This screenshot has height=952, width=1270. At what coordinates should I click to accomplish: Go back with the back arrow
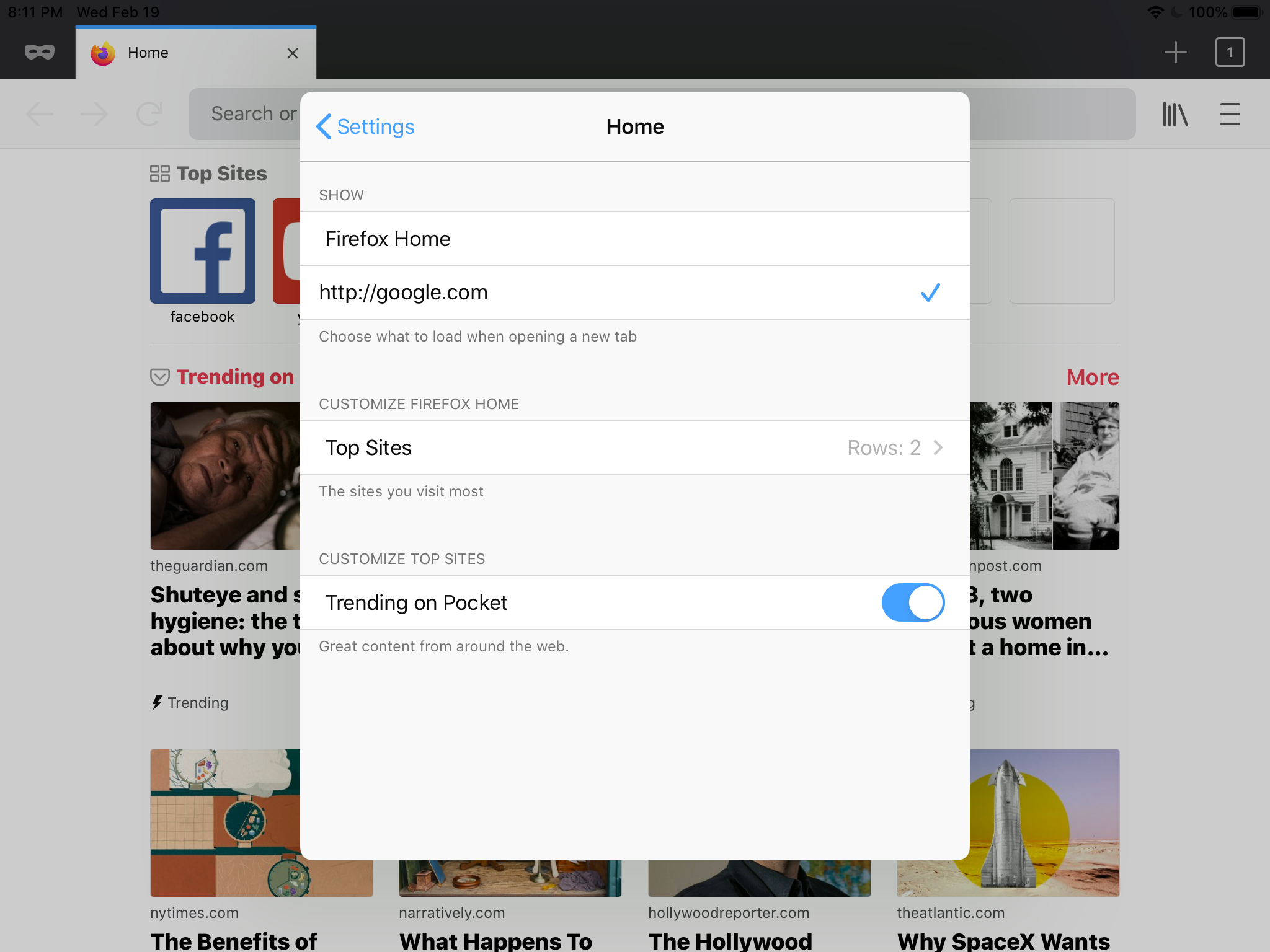pyautogui.click(x=40, y=114)
